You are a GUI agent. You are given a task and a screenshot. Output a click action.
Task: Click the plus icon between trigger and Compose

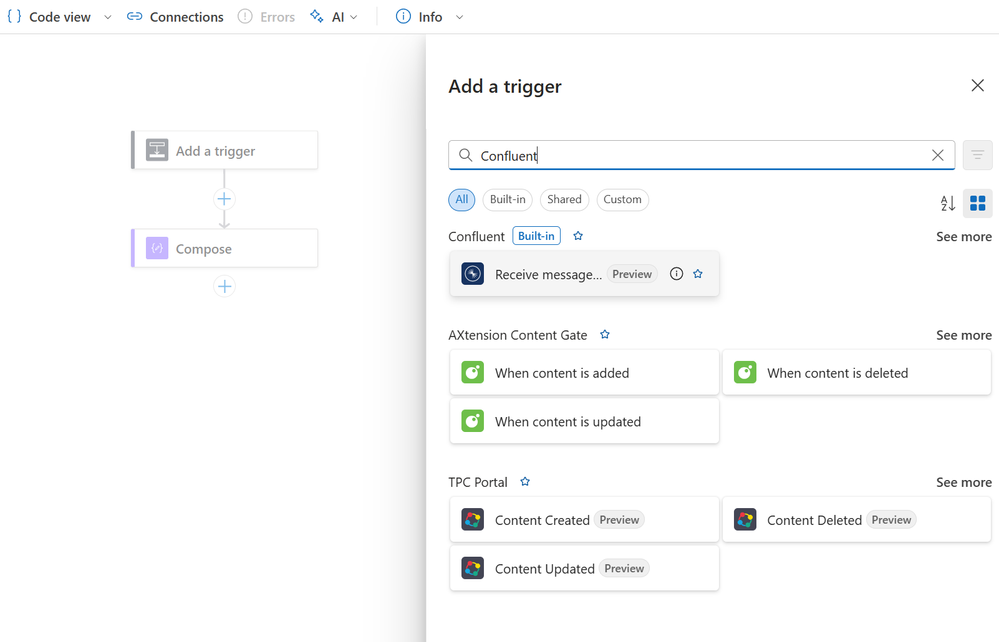(x=225, y=199)
